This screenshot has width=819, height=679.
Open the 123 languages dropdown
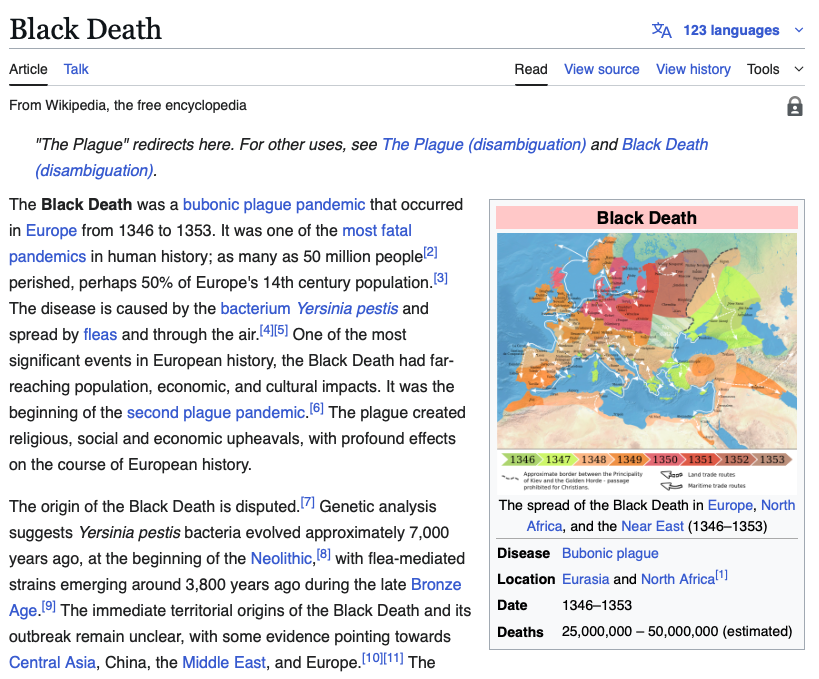pyautogui.click(x=731, y=30)
